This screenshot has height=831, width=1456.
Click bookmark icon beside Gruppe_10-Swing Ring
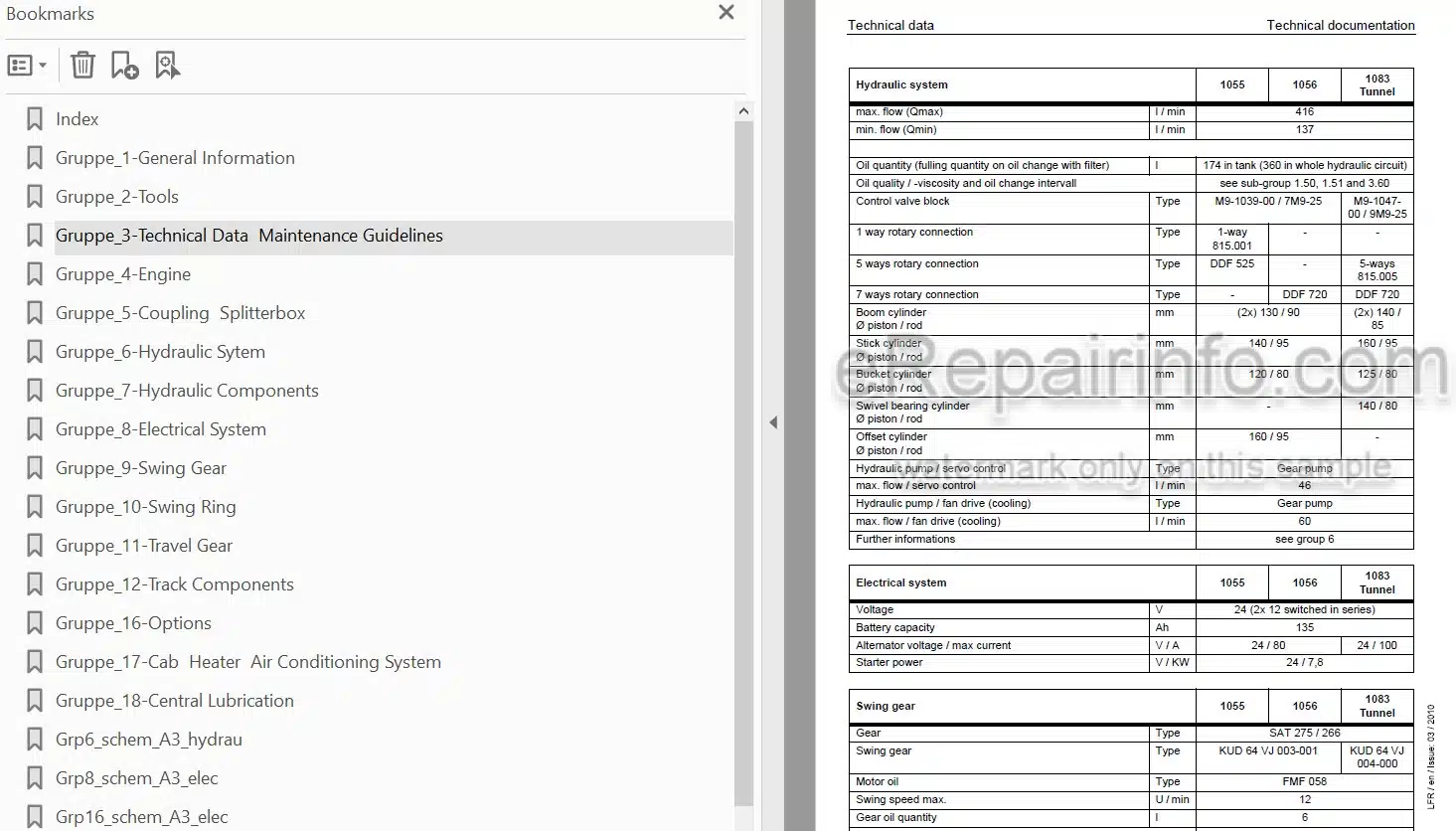35,507
